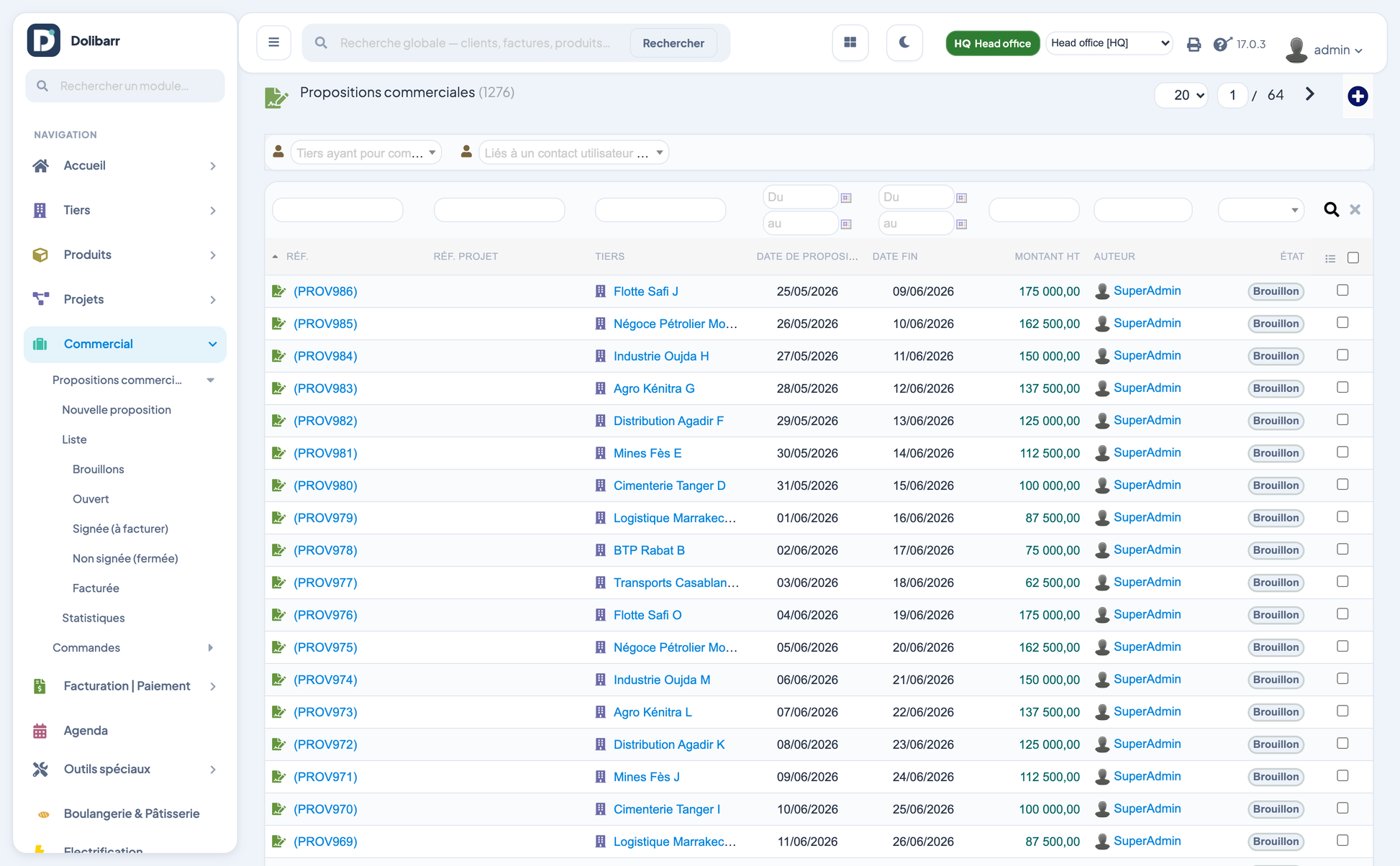Open calendar picker for end date Du
Viewport: 1400px width, 866px height.
962,198
